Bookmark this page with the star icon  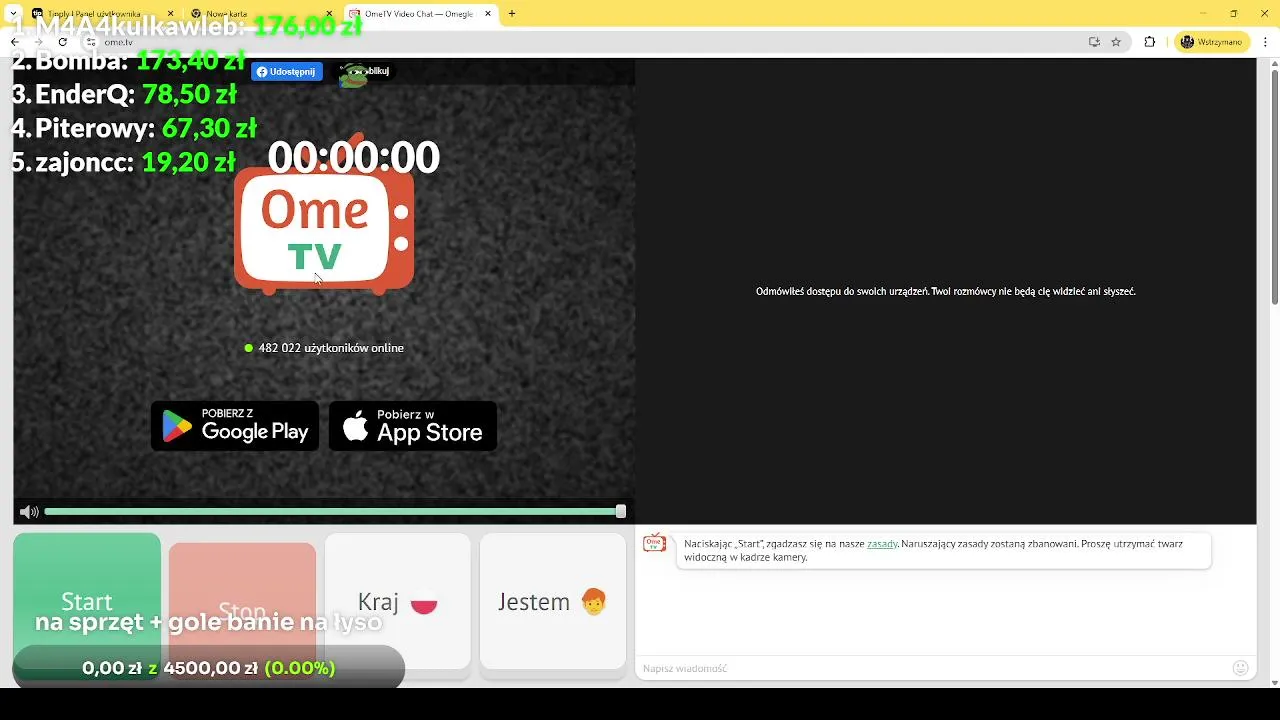(x=1116, y=42)
